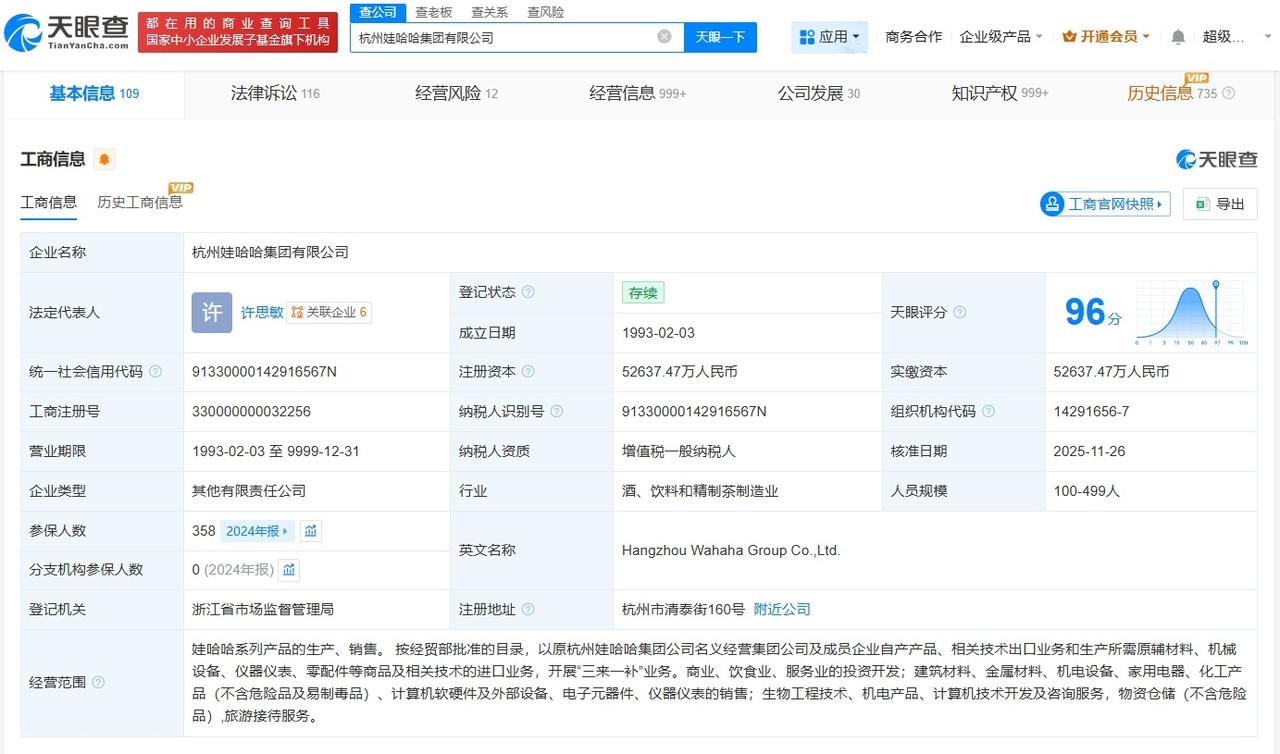Viewport: 1280px width, 754px height.
Task: Open notifications via the top bell icon
Action: (x=1178, y=37)
